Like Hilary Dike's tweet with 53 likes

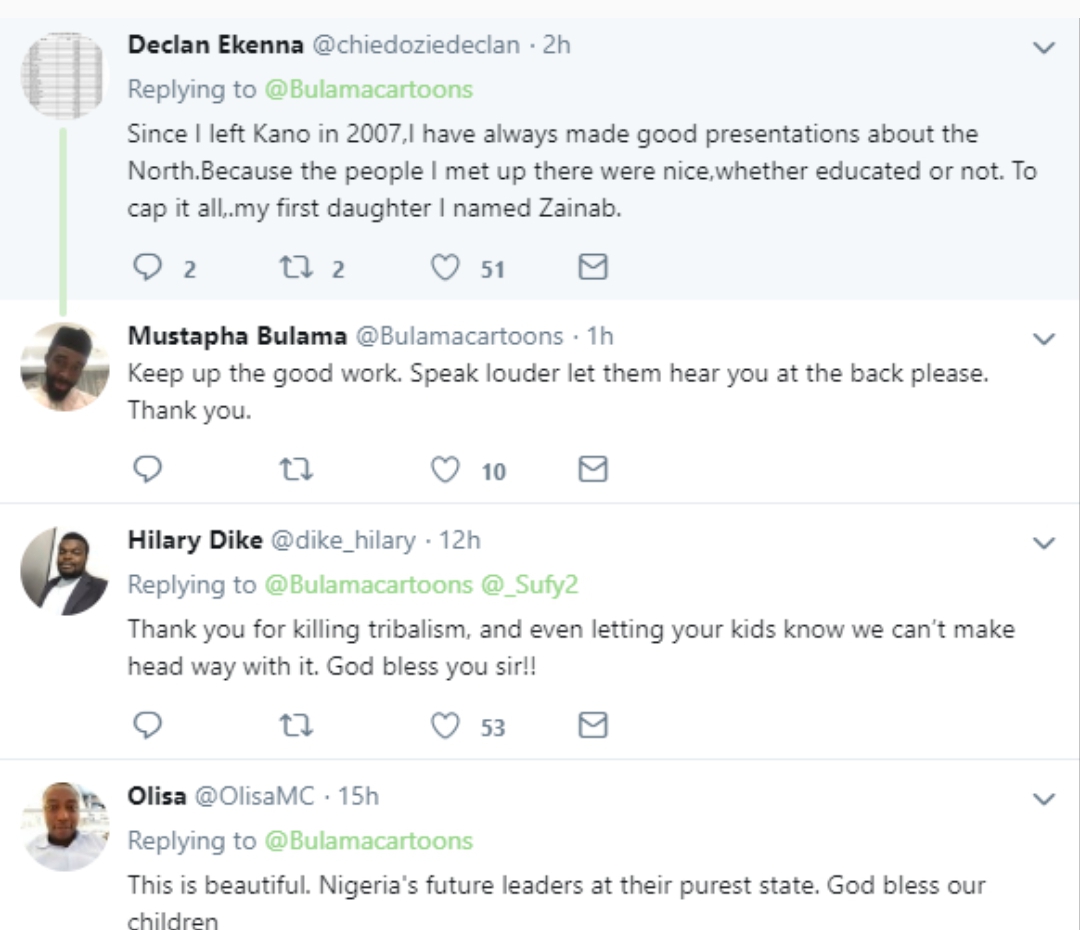click(x=445, y=725)
